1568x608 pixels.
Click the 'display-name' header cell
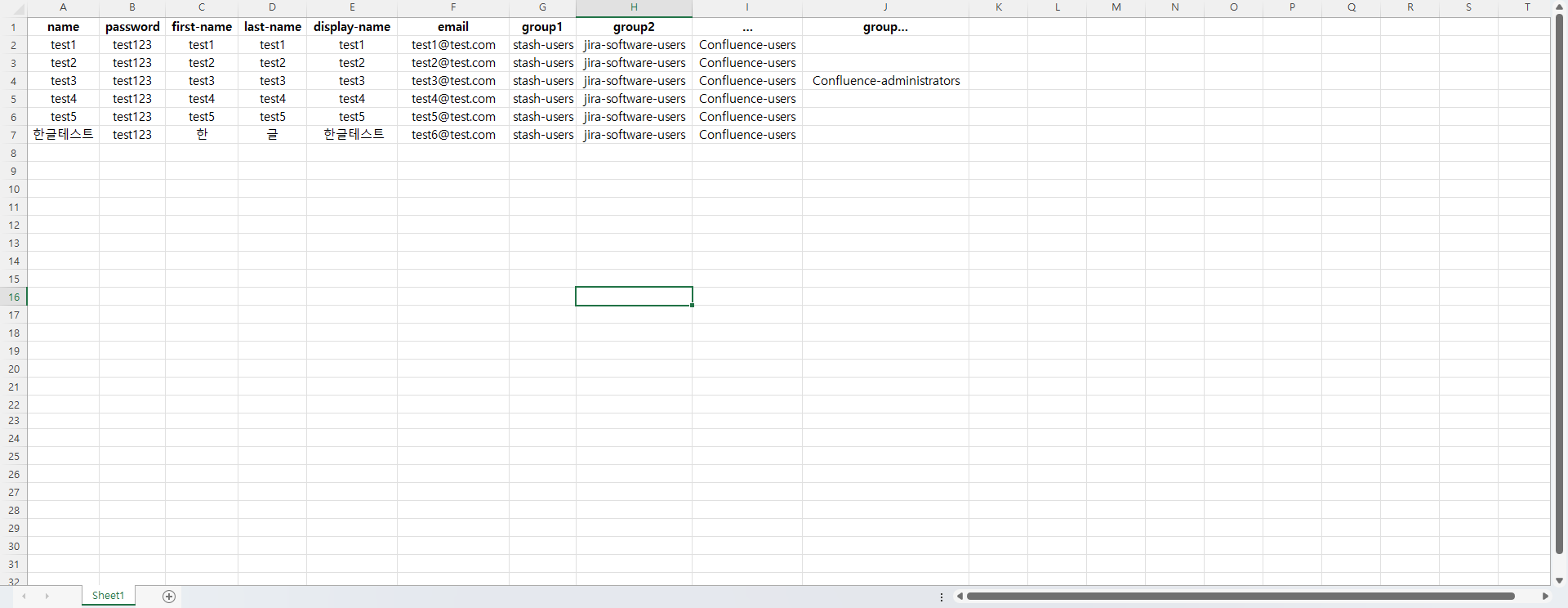(x=352, y=27)
